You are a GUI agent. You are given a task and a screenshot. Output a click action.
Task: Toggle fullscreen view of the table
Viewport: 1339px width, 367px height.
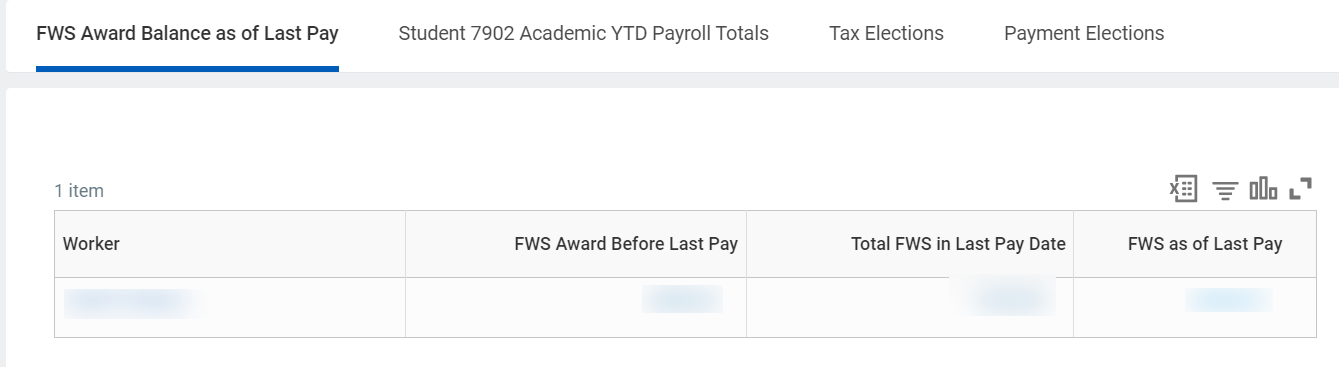[x=1300, y=188]
